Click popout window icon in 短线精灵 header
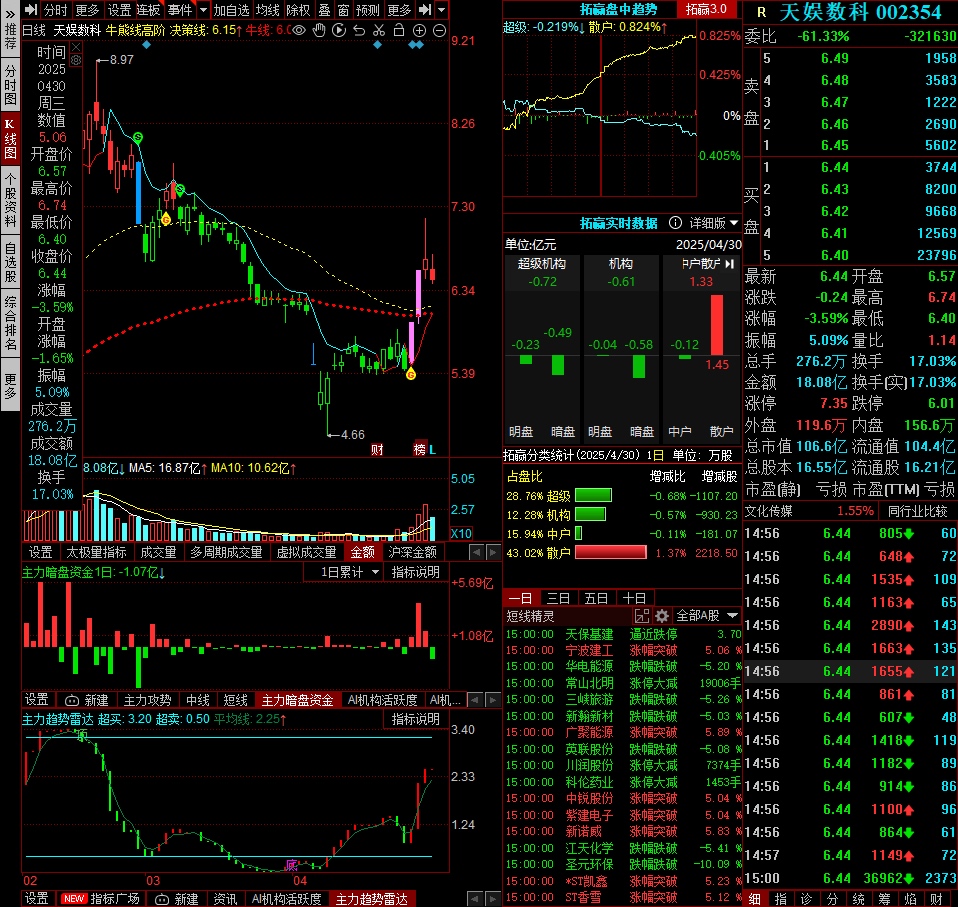This screenshot has width=958, height=907. 642,616
